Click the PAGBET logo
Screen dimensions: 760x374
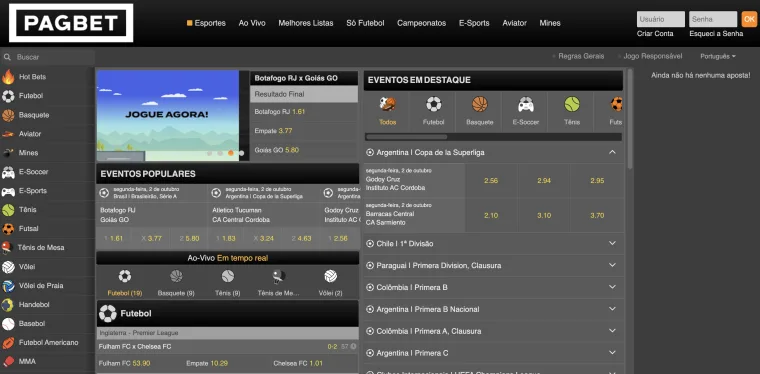coord(71,23)
